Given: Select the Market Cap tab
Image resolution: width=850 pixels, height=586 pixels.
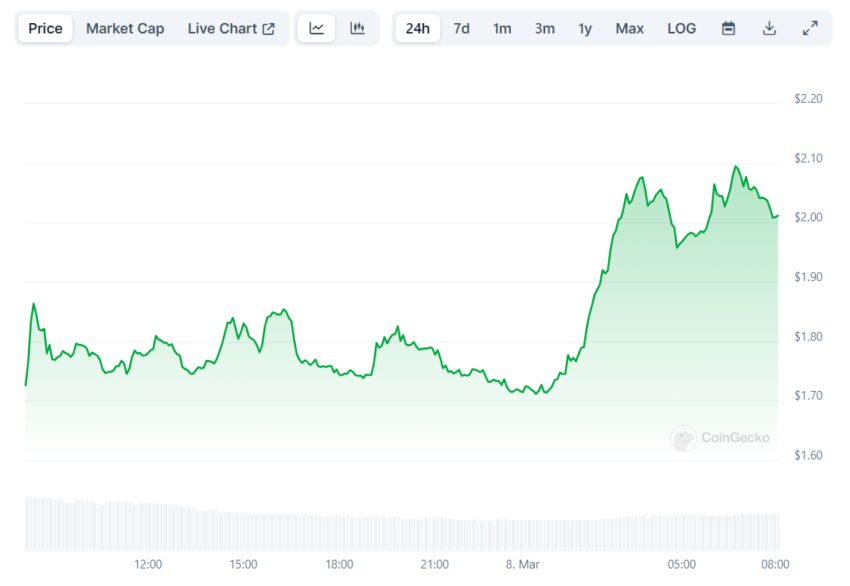Looking at the screenshot, I should (x=125, y=28).
